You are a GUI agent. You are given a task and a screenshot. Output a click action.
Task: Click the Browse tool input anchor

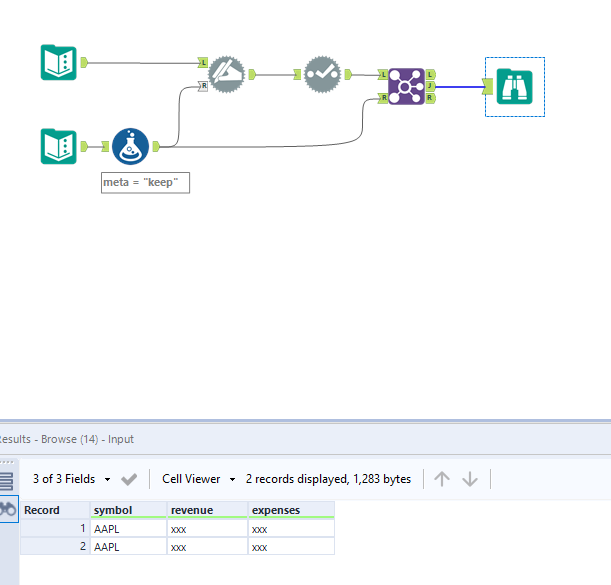click(488, 87)
